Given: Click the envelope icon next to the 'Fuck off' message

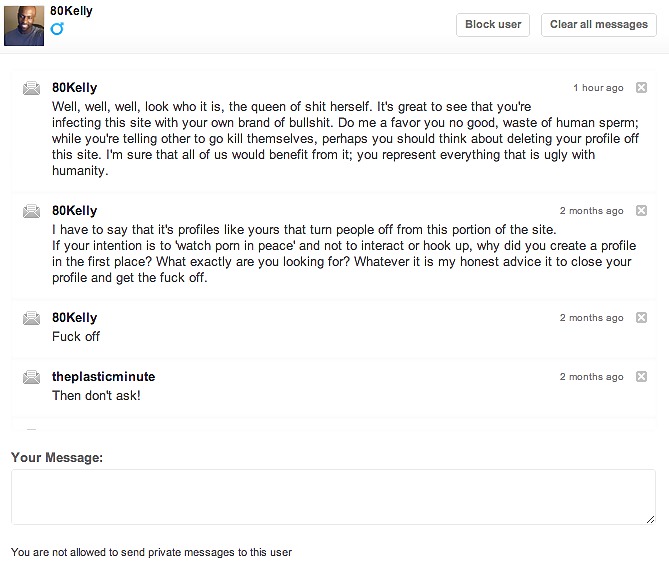Looking at the screenshot, I should (x=31, y=318).
